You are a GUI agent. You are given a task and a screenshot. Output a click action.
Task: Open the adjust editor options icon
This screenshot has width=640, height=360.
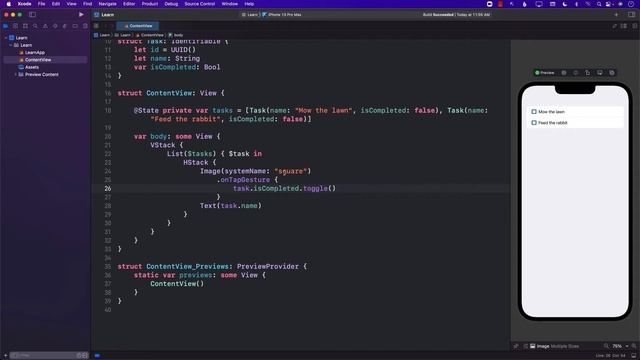pos(624,26)
